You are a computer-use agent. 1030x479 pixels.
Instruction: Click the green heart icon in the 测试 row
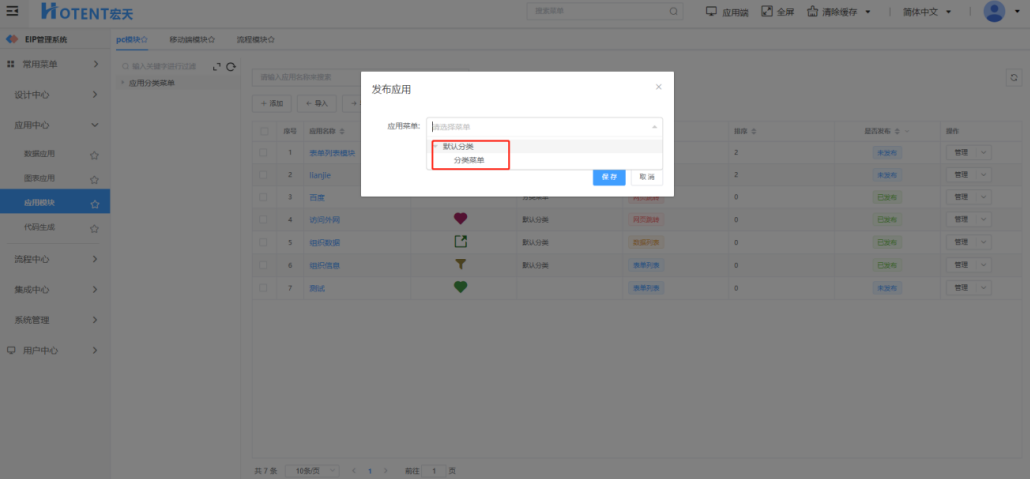coord(460,287)
